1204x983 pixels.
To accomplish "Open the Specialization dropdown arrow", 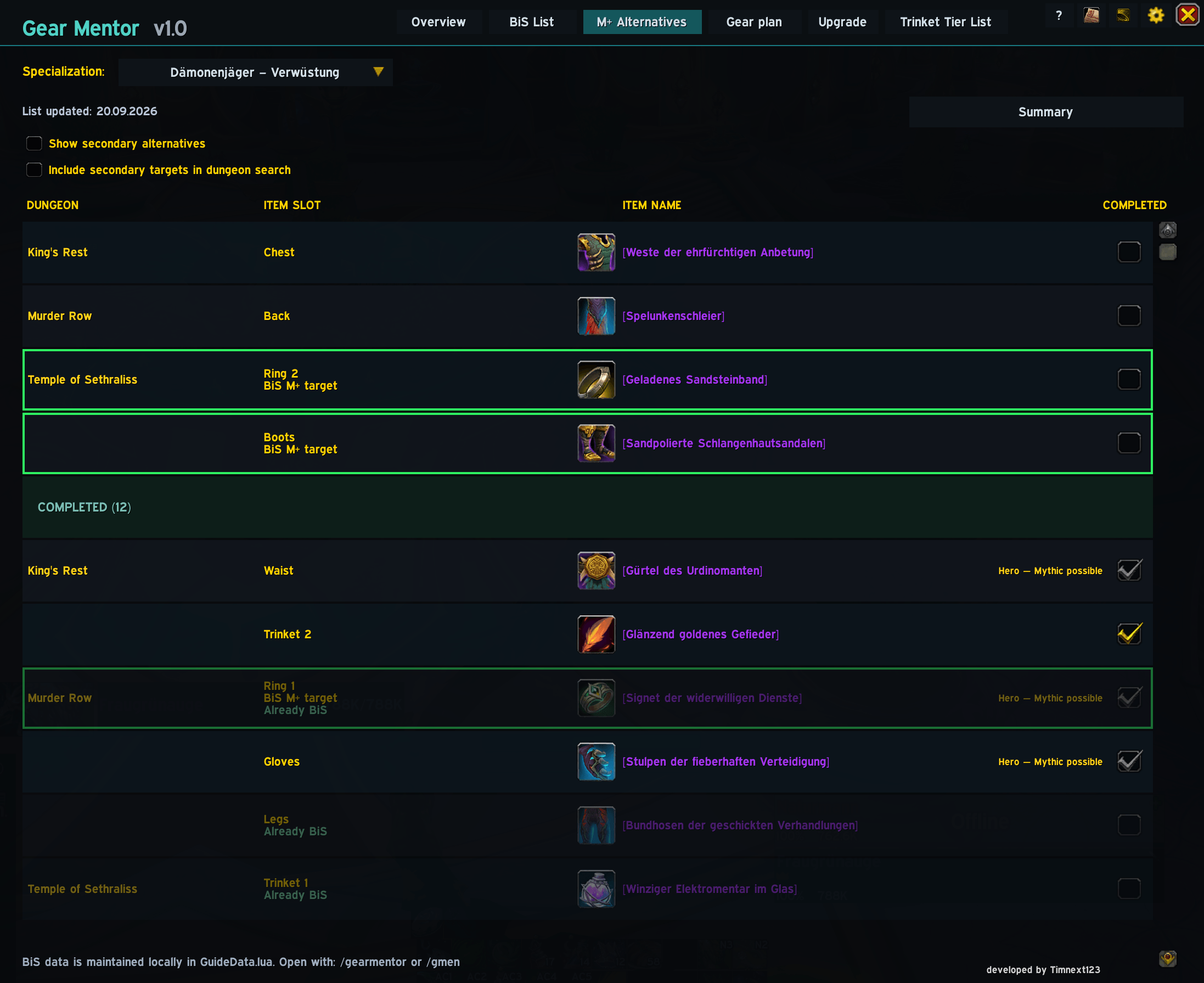I will [x=378, y=72].
